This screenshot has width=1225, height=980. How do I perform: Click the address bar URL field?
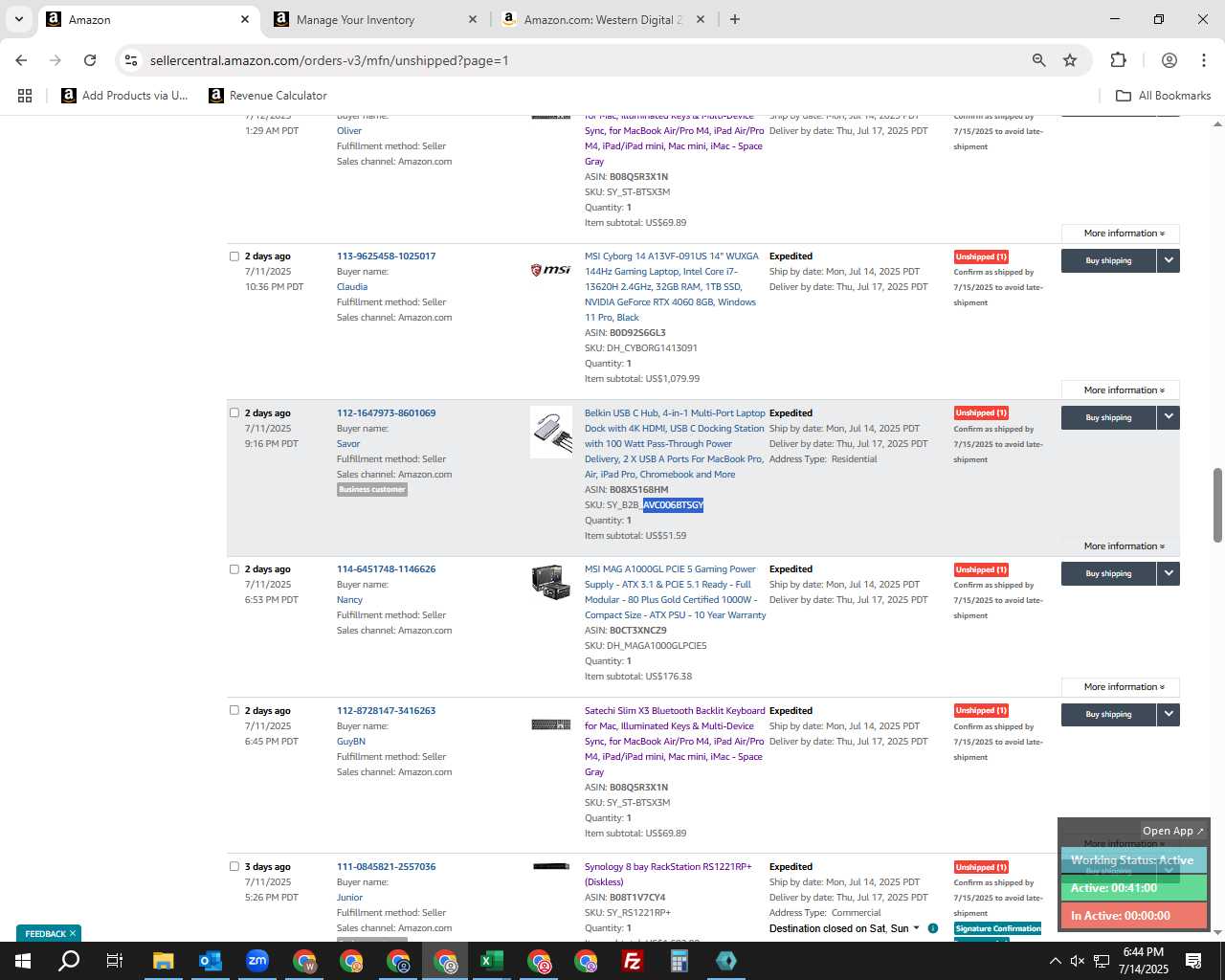574,60
